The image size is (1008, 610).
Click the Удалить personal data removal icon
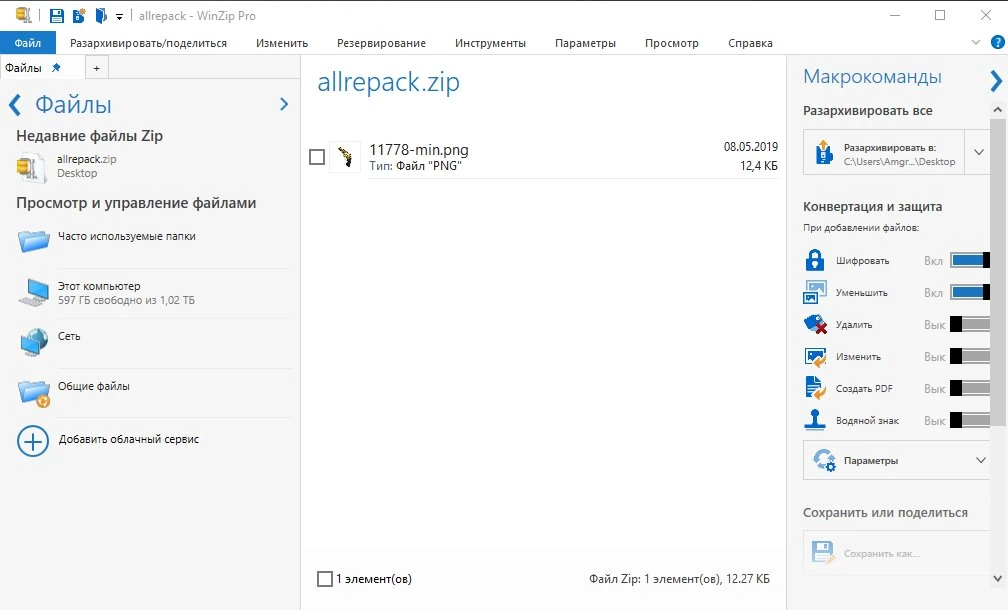815,324
